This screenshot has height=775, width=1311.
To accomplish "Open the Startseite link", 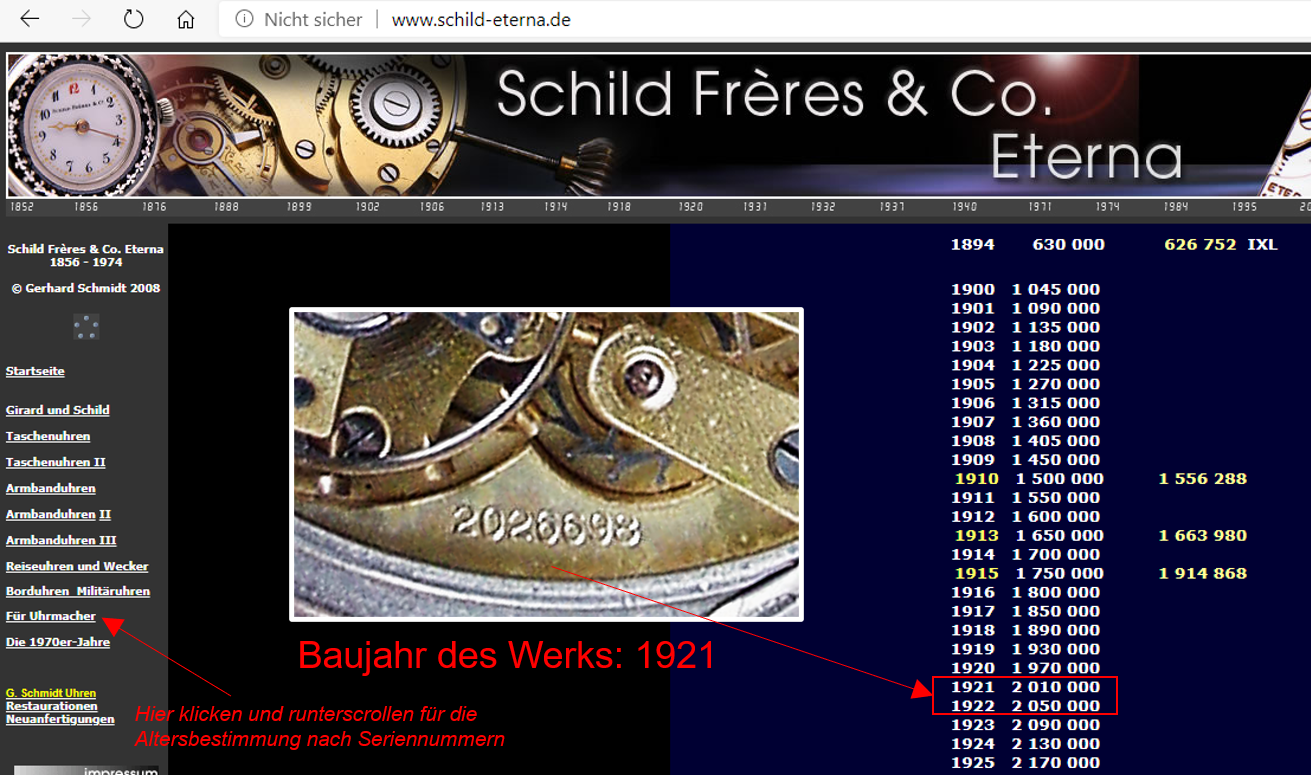I will coord(35,371).
